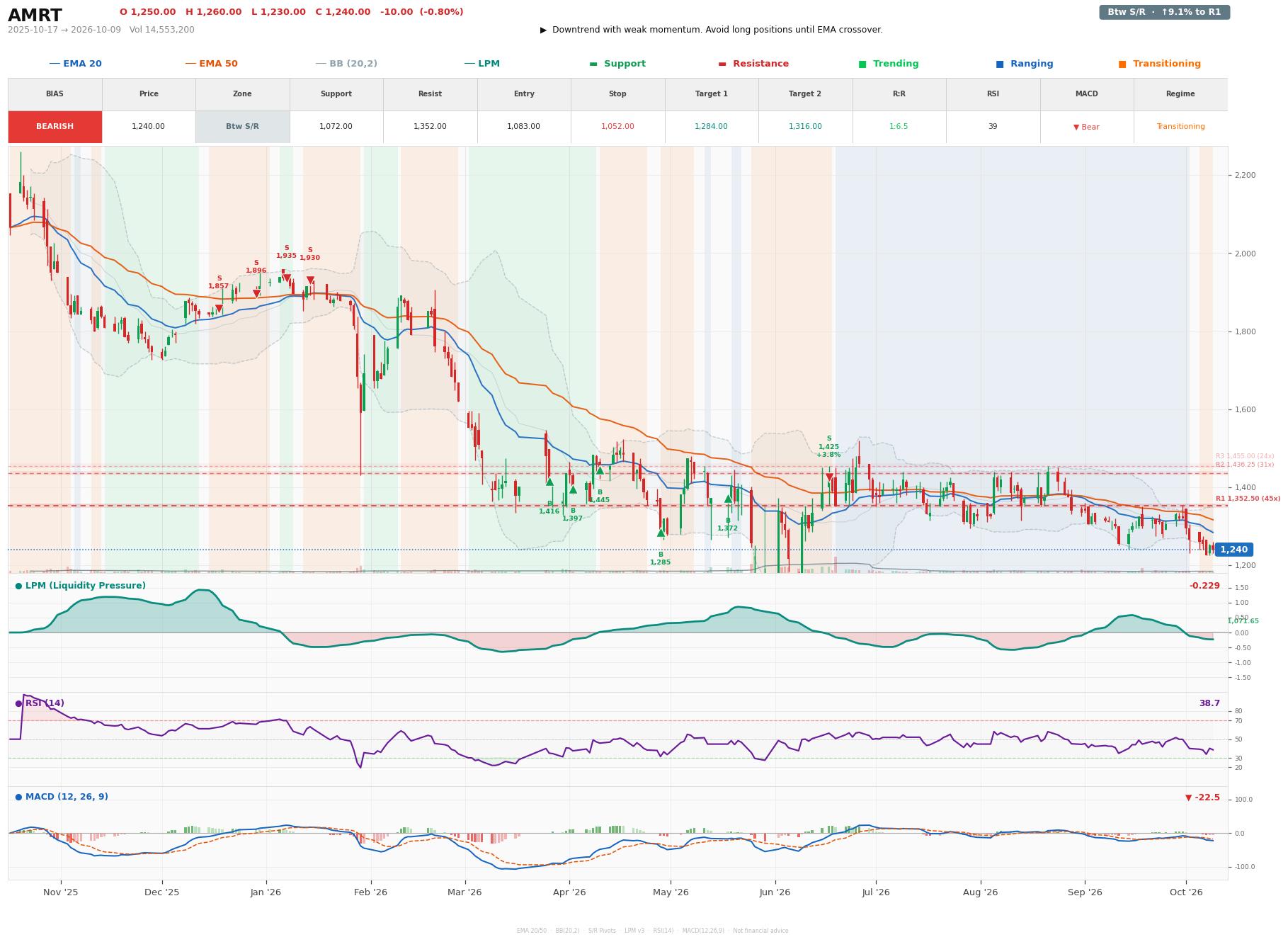
Task: Click the R1 1,352.50 (45x) resistance label
Action: pyautogui.click(x=1248, y=499)
